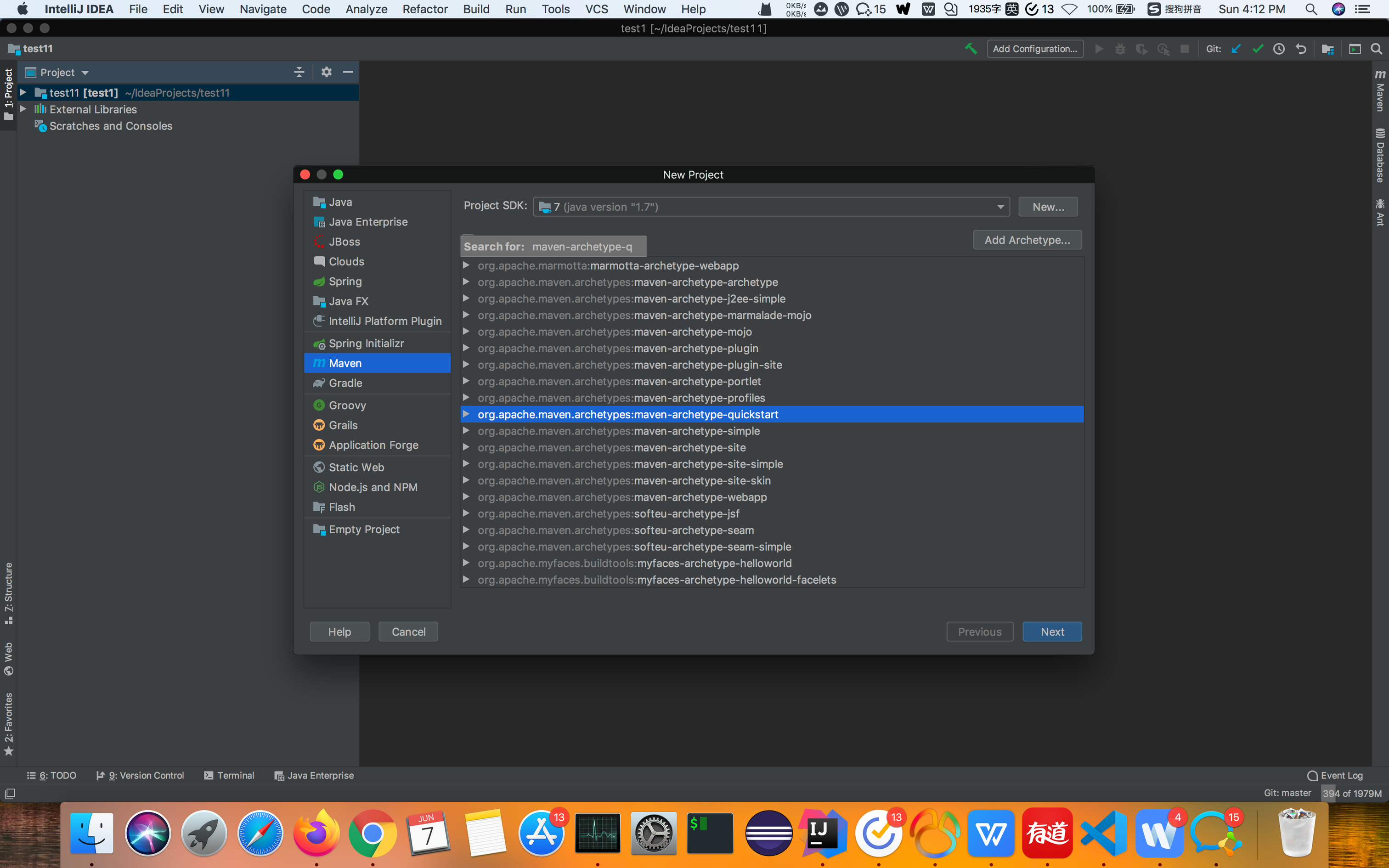This screenshot has width=1389, height=868.
Task: Click the Git update project arrow
Action: pos(1236,49)
